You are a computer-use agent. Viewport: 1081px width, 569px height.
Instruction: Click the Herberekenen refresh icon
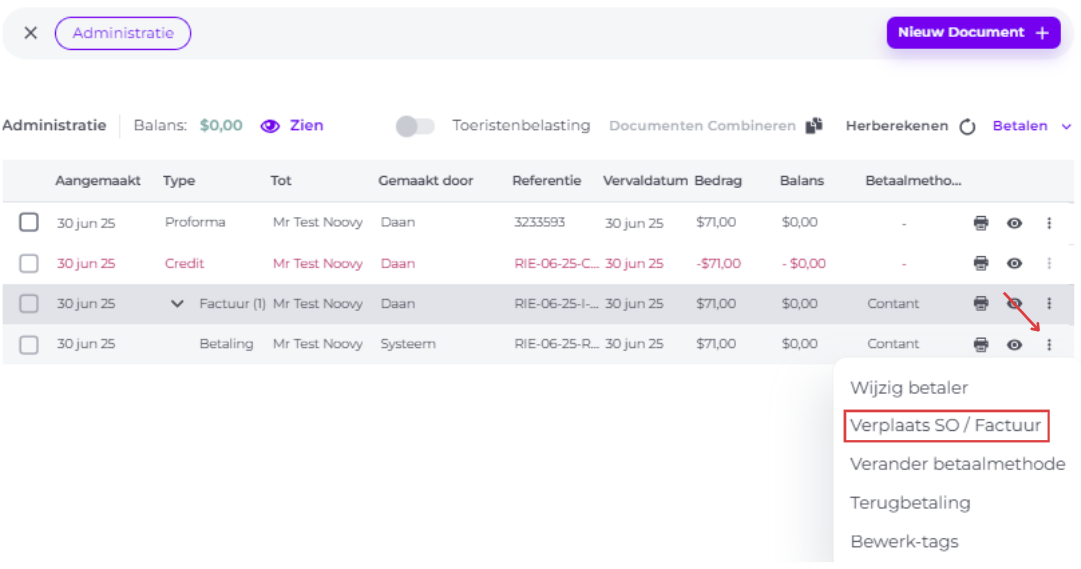pos(967,126)
